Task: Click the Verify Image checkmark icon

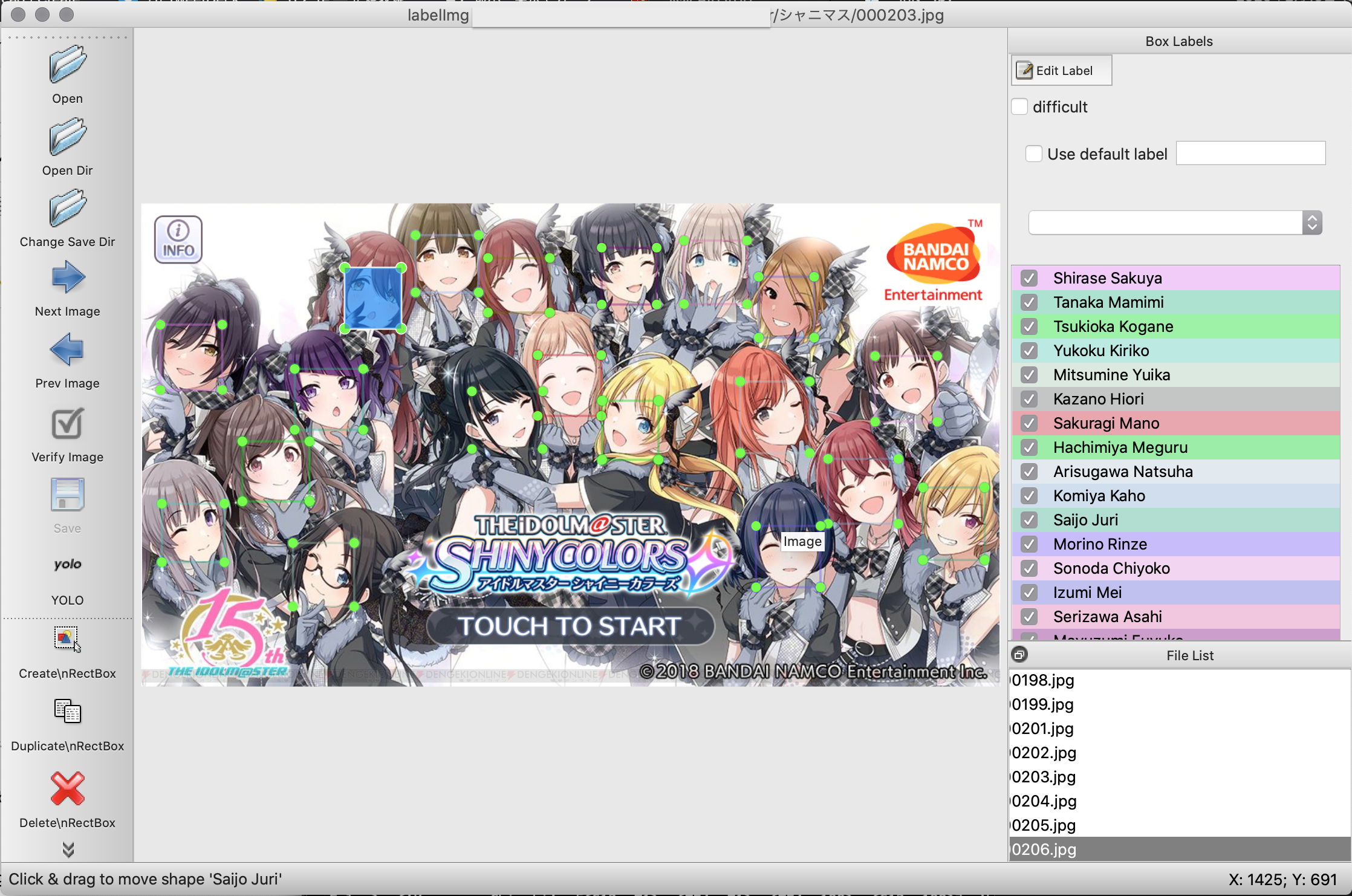Action: (x=67, y=424)
